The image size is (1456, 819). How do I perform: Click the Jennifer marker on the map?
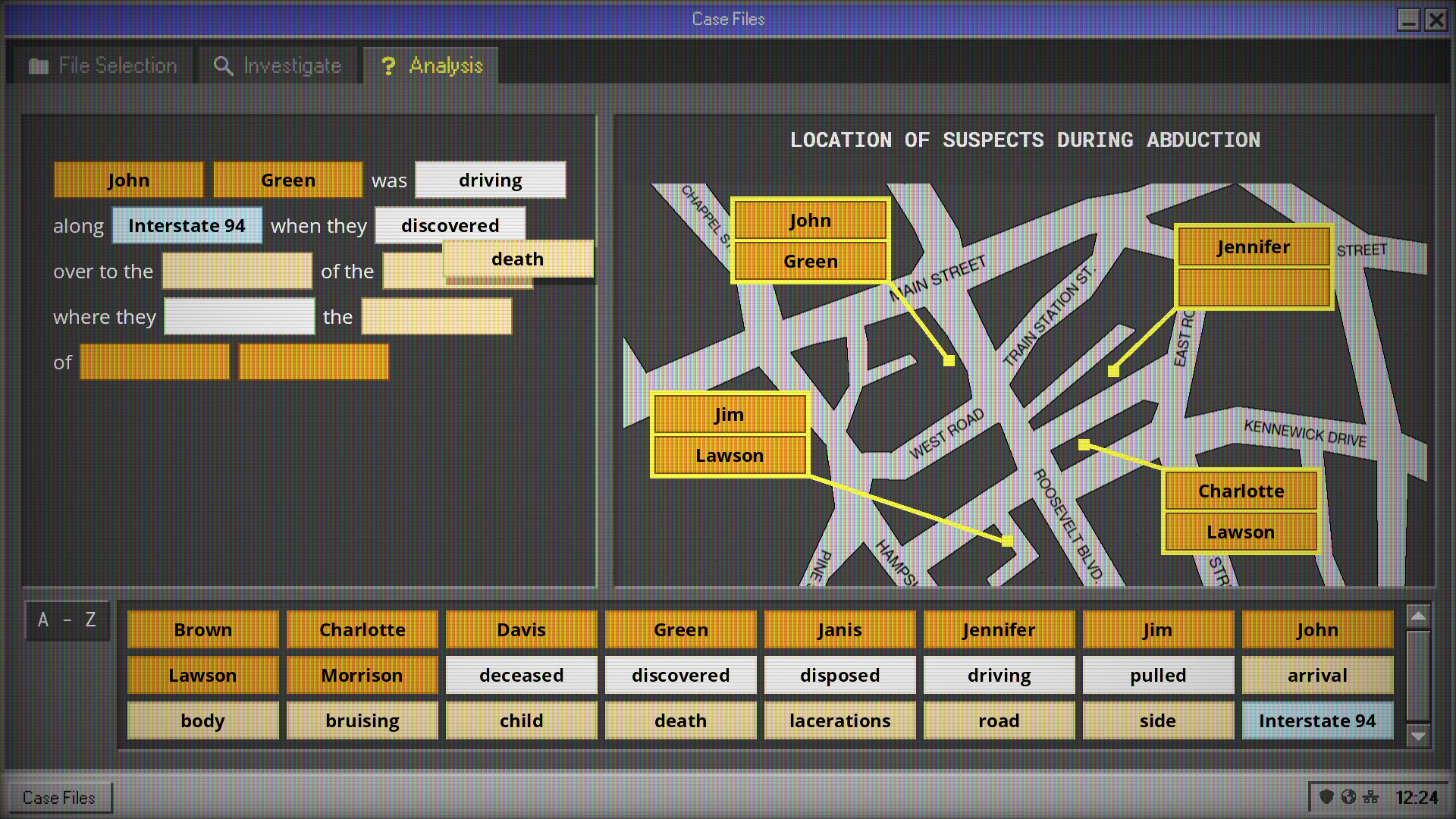coord(1252,246)
